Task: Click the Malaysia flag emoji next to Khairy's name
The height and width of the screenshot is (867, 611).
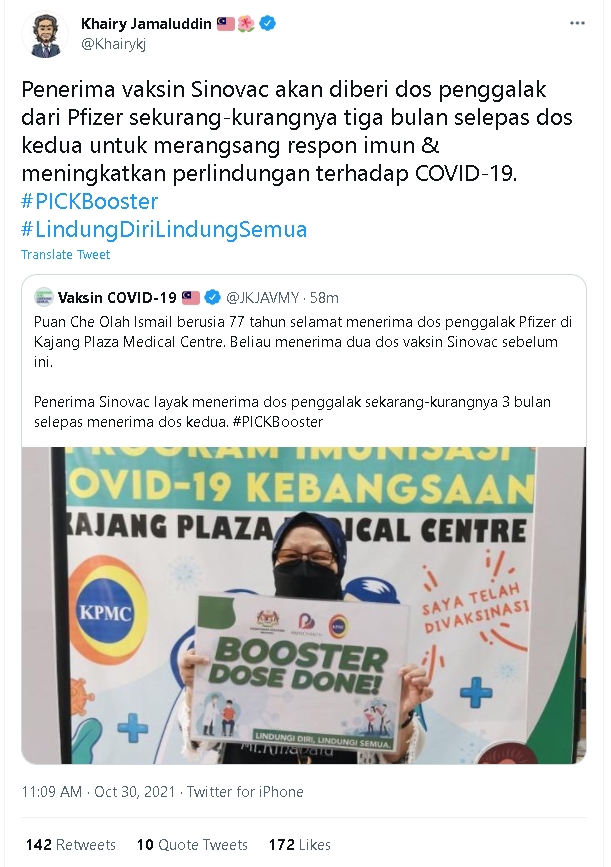Action: (x=226, y=23)
